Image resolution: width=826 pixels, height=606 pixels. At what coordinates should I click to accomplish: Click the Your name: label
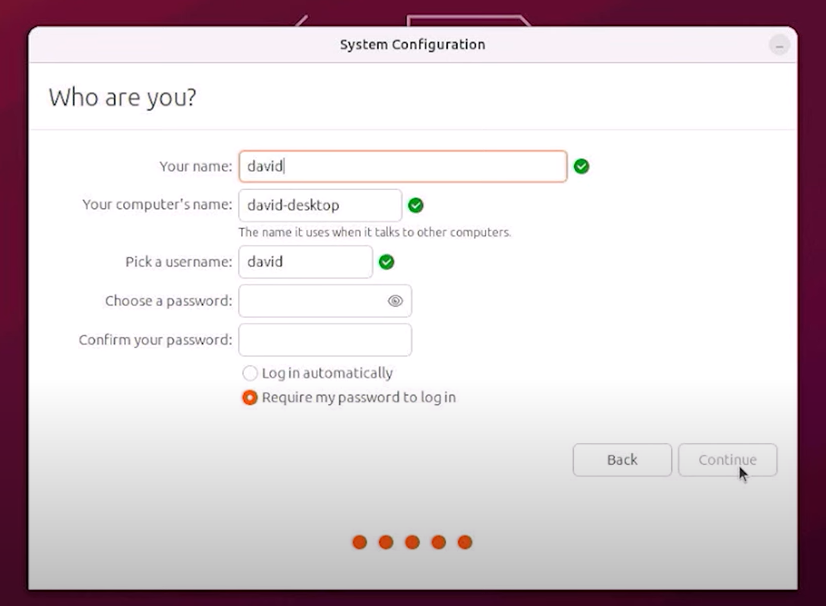tap(195, 167)
